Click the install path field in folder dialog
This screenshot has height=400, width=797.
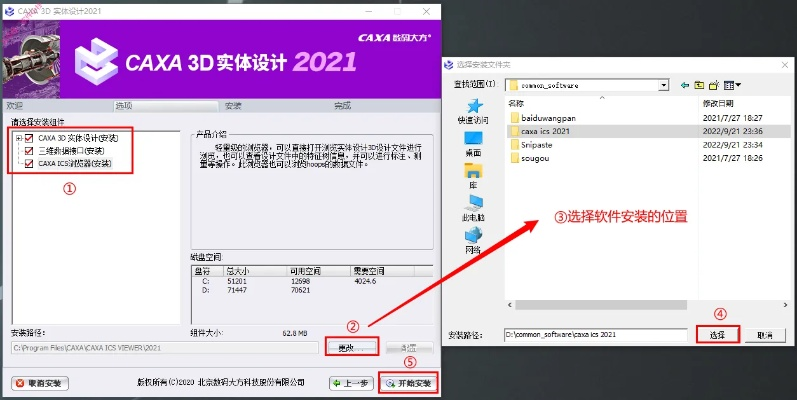tap(596, 335)
